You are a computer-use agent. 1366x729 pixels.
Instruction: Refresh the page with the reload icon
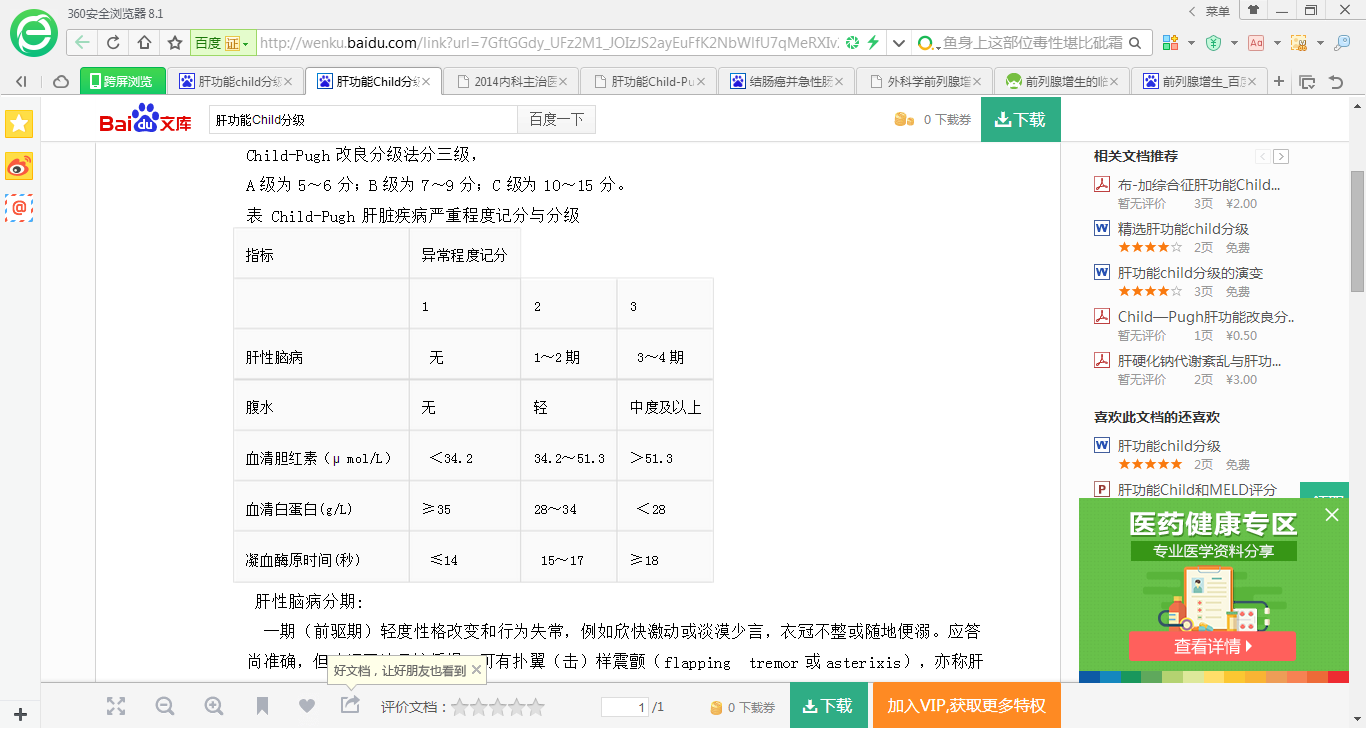point(111,43)
